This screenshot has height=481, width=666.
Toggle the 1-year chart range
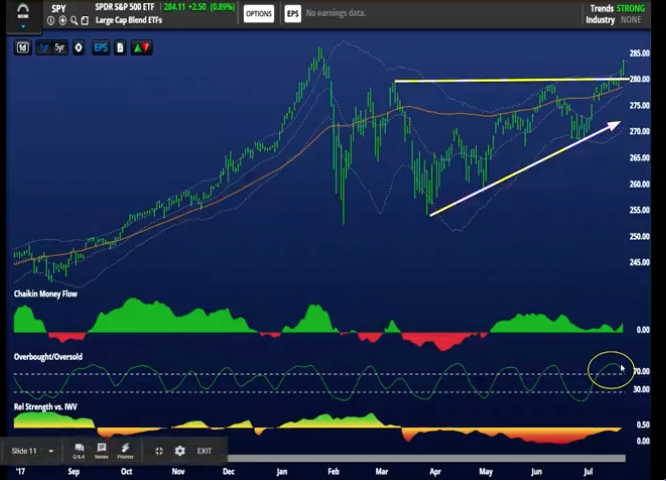(43, 47)
